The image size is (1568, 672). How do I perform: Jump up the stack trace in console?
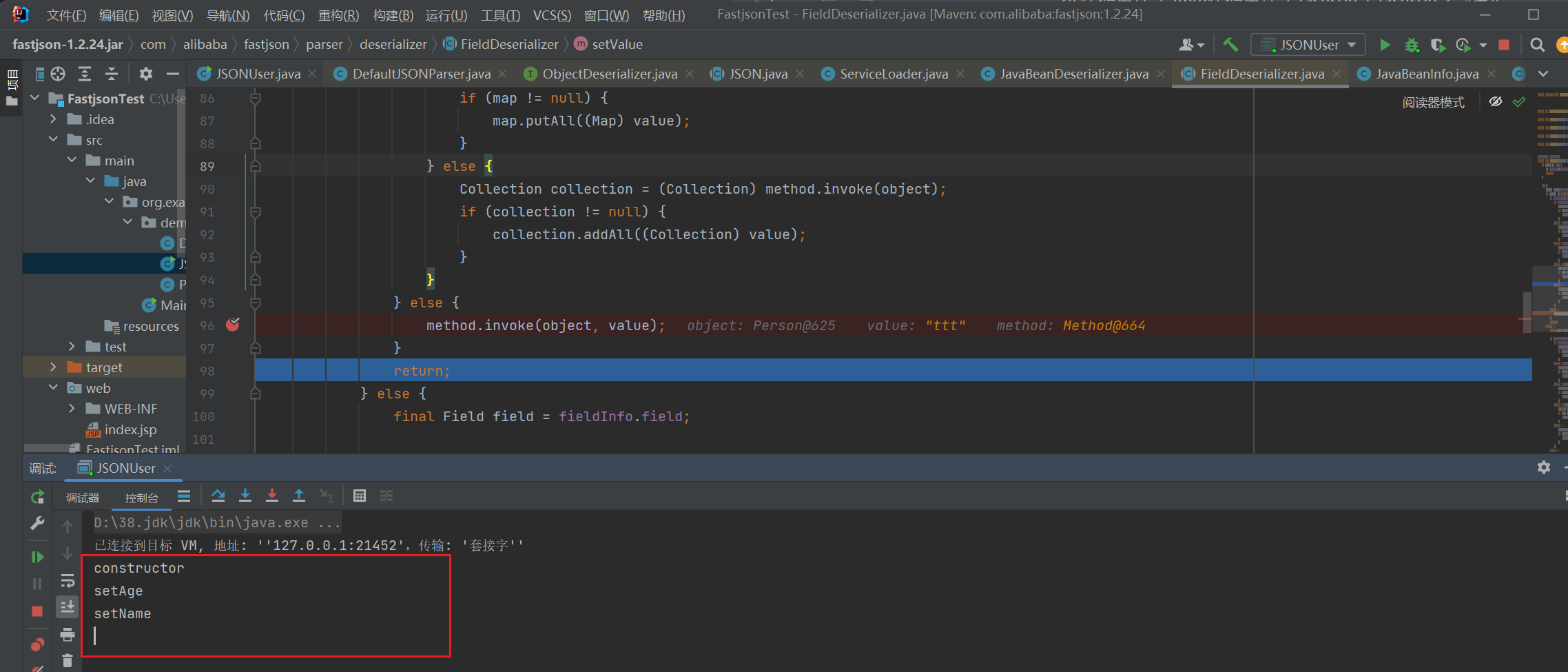pyautogui.click(x=68, y=527)
